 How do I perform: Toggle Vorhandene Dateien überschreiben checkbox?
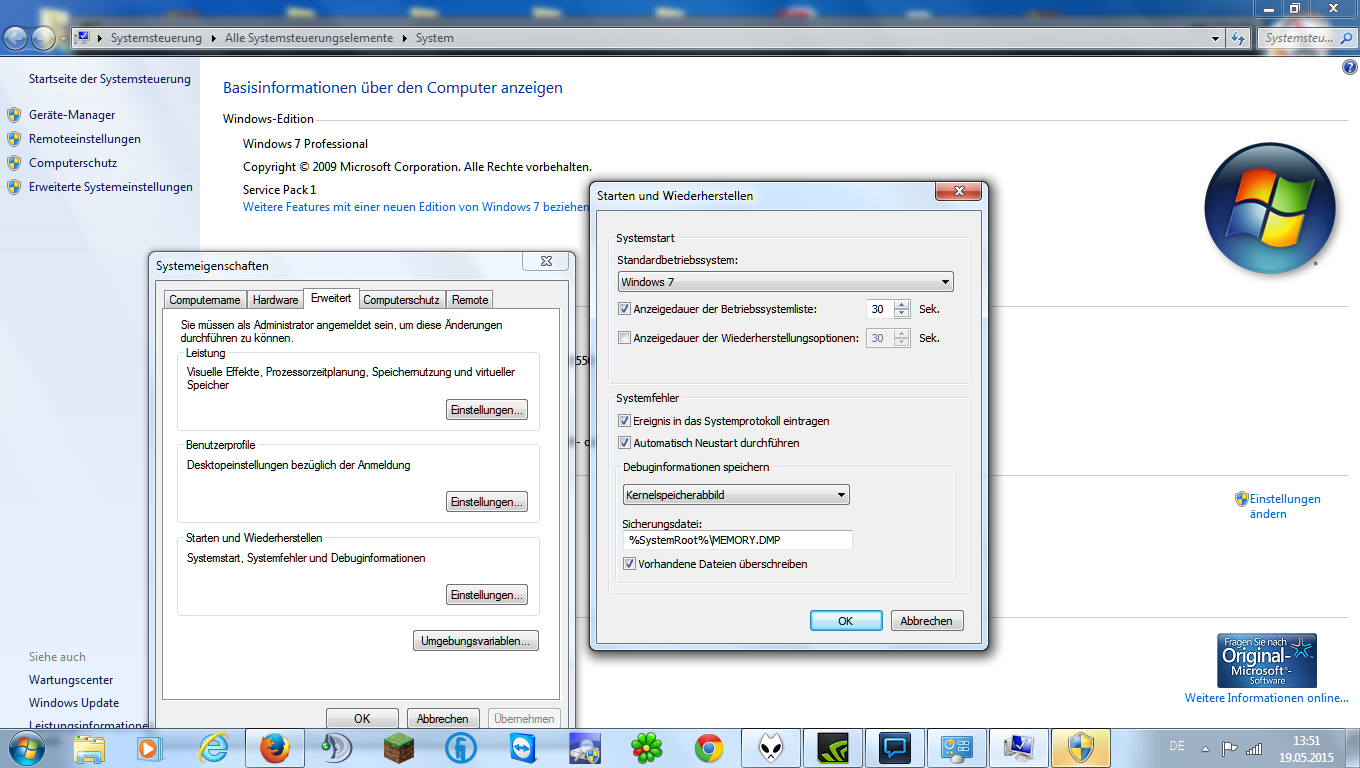[x=629, y=564]
